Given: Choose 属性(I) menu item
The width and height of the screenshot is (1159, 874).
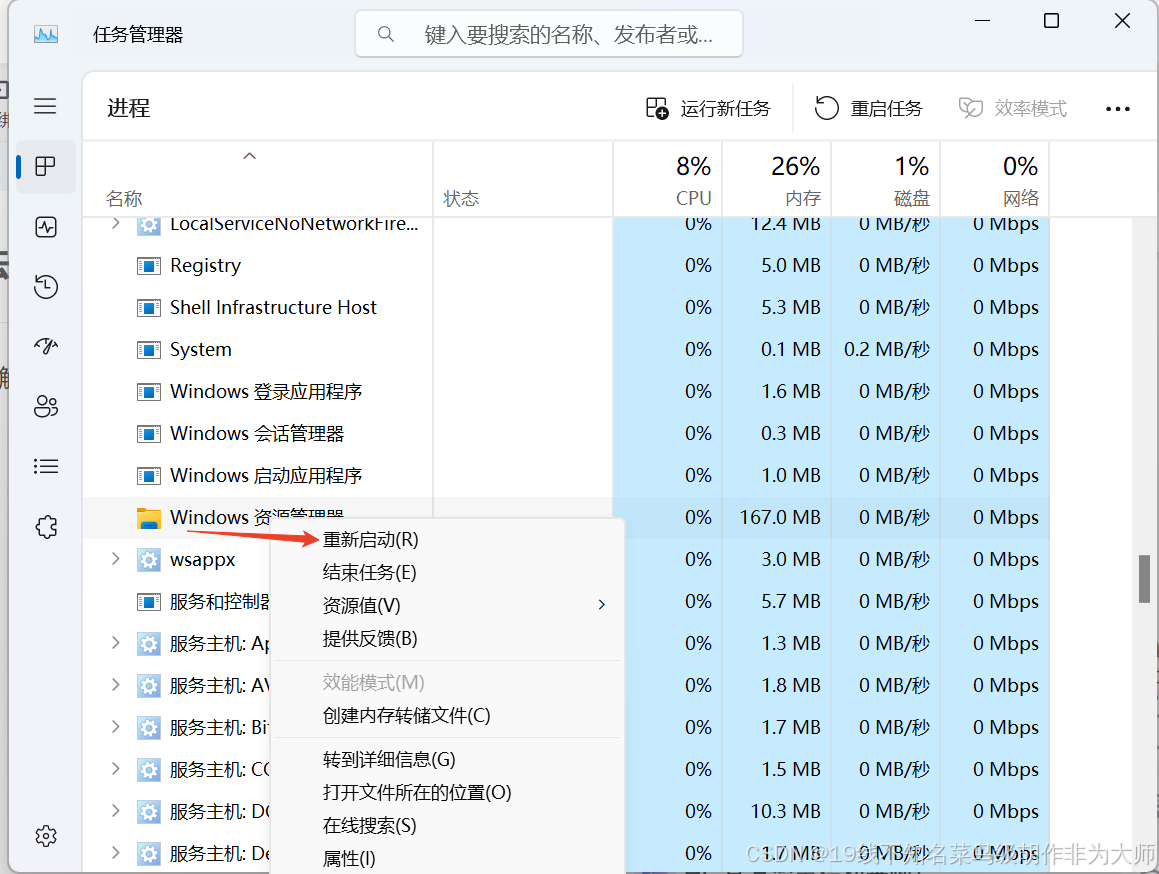Looking at the screenshot, I should point(447,858).
